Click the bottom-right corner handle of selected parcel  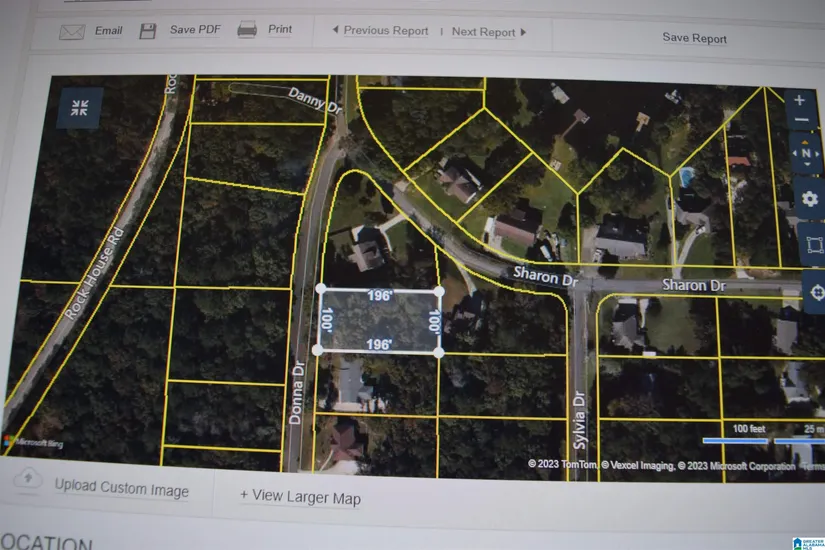point(439,352)
